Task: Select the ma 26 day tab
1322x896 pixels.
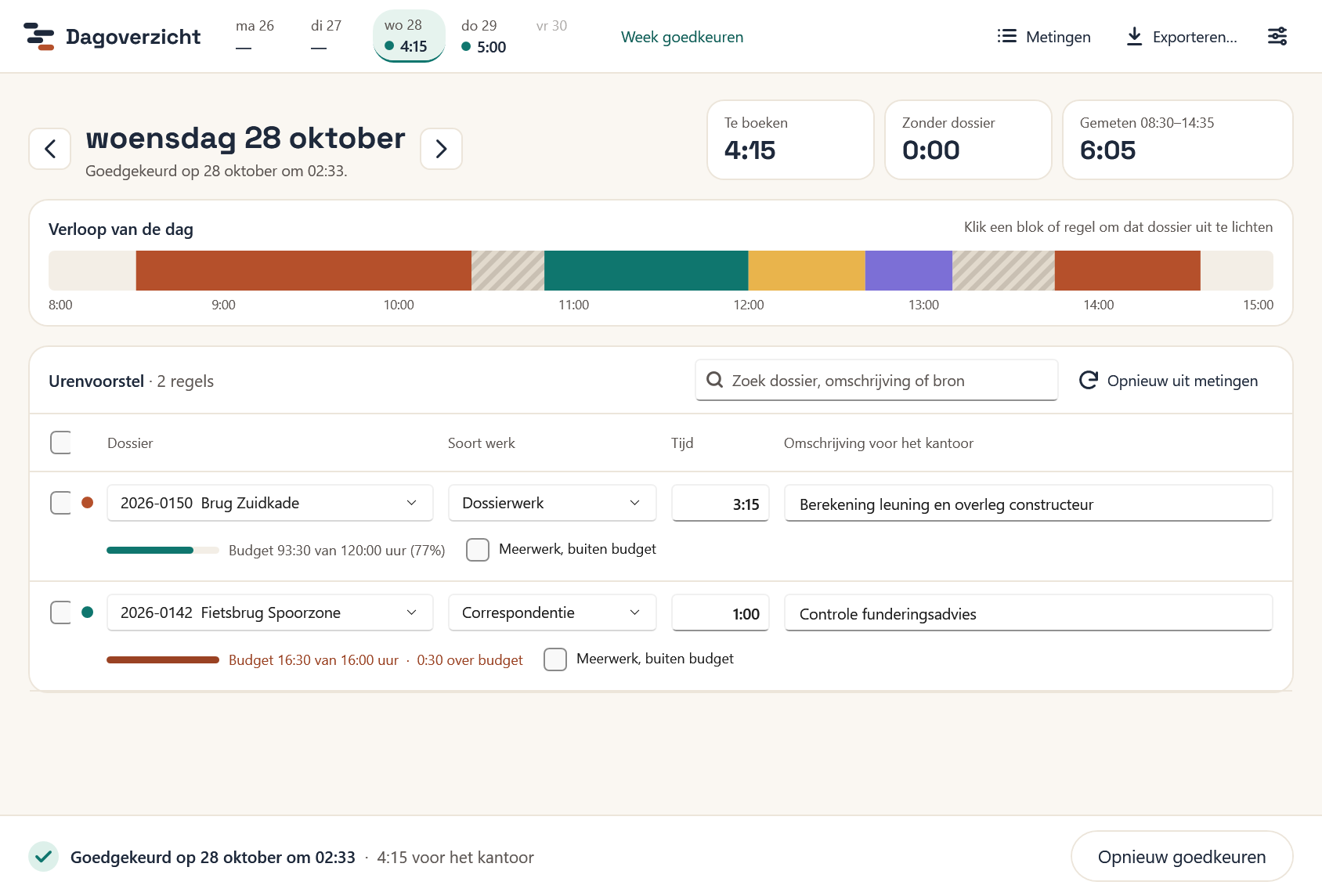Action: tap(255, 36)
